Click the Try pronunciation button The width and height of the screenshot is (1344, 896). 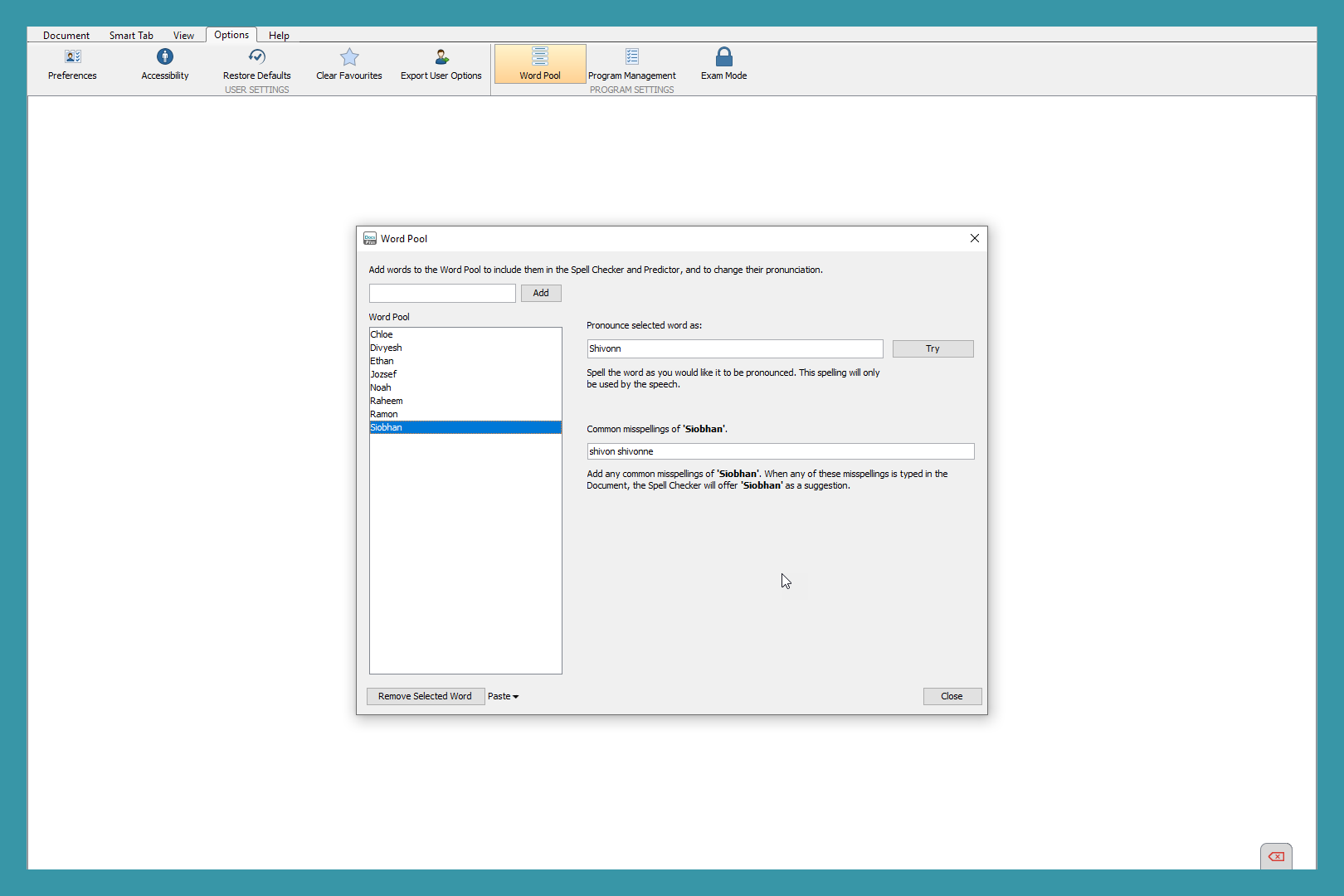(933, 348)
